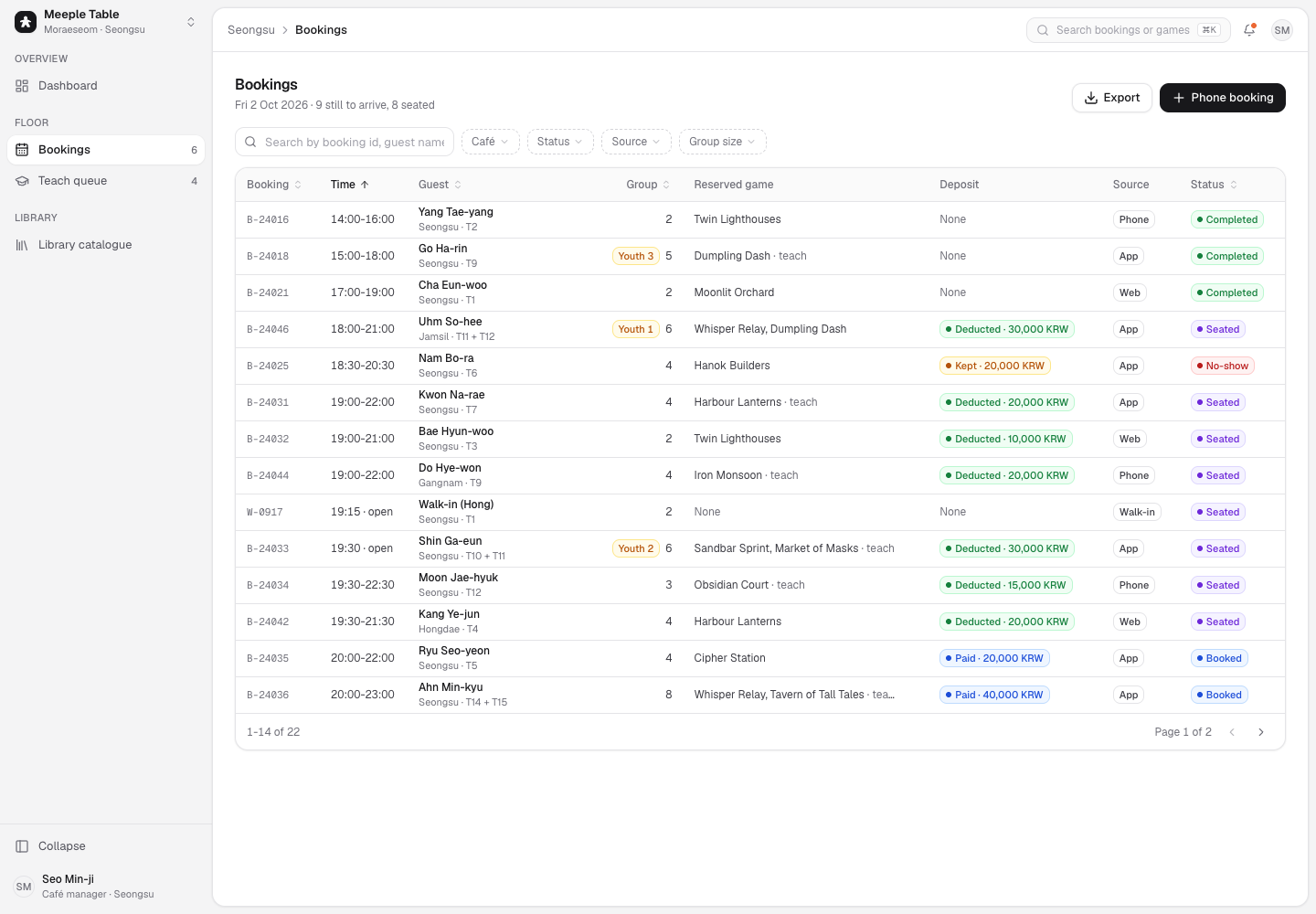Viewport: 1316px width, 914px height.
Task: Click the Bookings calendar icon
Action: pos(22,150)
